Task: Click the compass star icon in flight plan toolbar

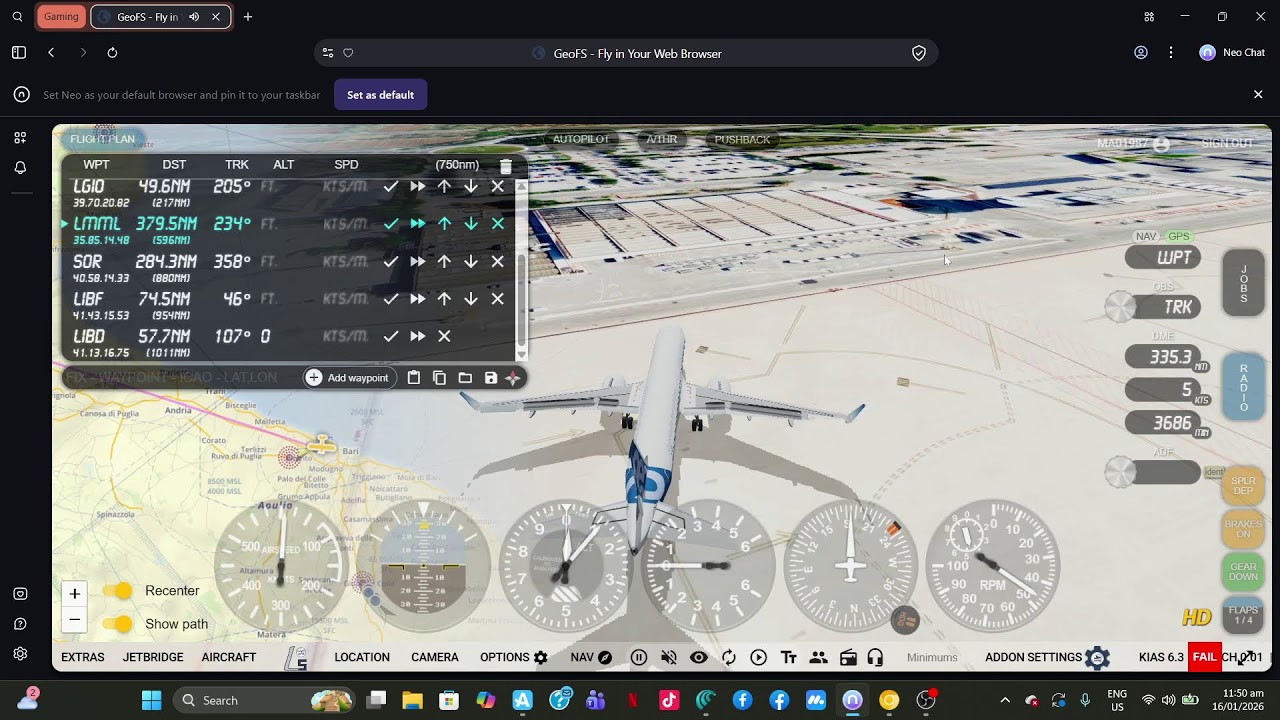Action: (x=513, y=377)
